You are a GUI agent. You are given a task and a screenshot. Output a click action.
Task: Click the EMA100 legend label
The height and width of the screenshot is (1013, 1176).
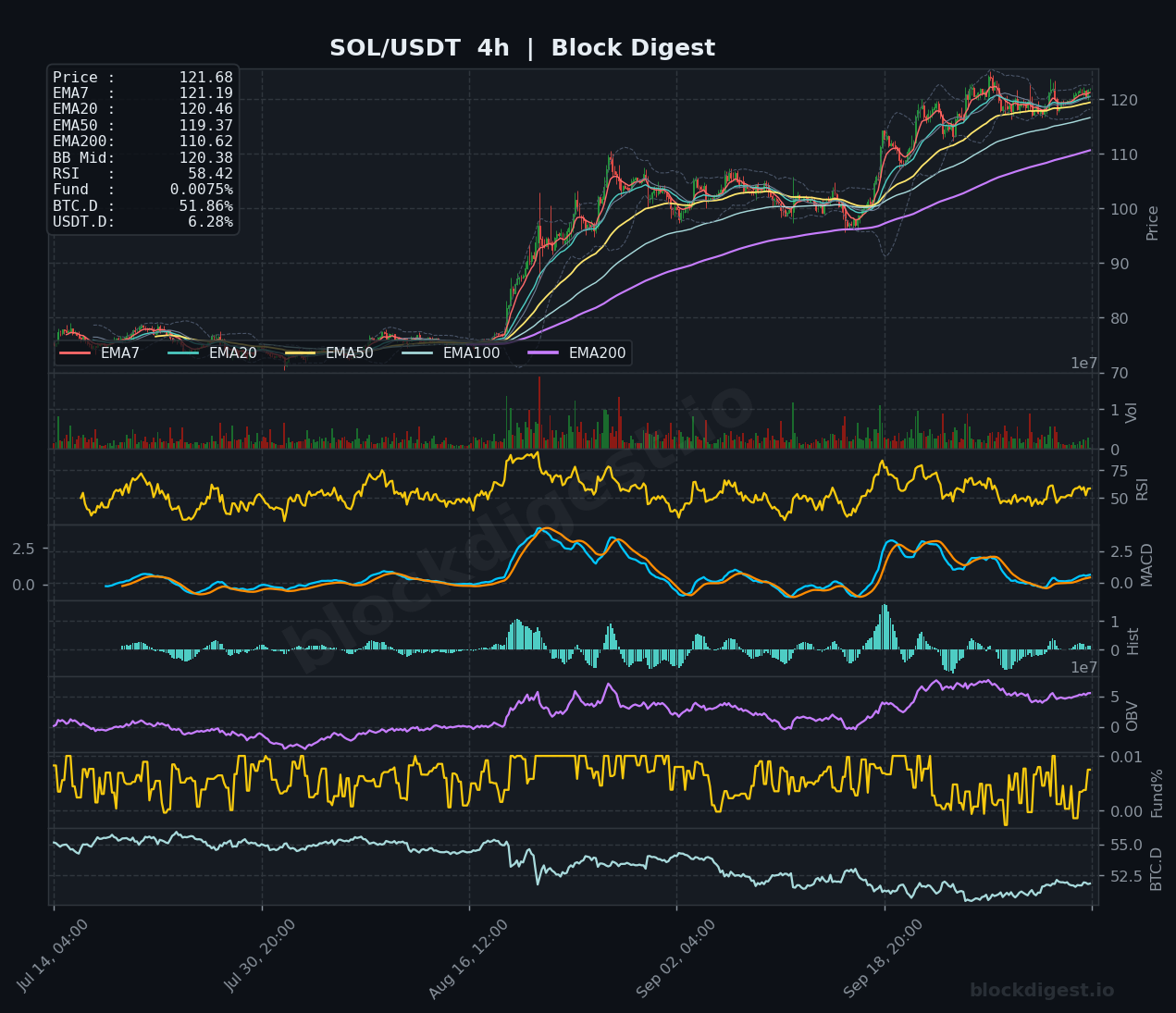[x=471, y=352]
